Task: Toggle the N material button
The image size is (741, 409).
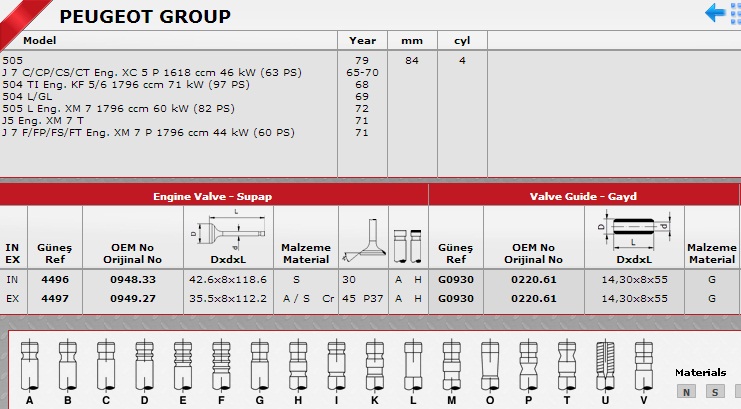Action: click(x=689, y=391)
